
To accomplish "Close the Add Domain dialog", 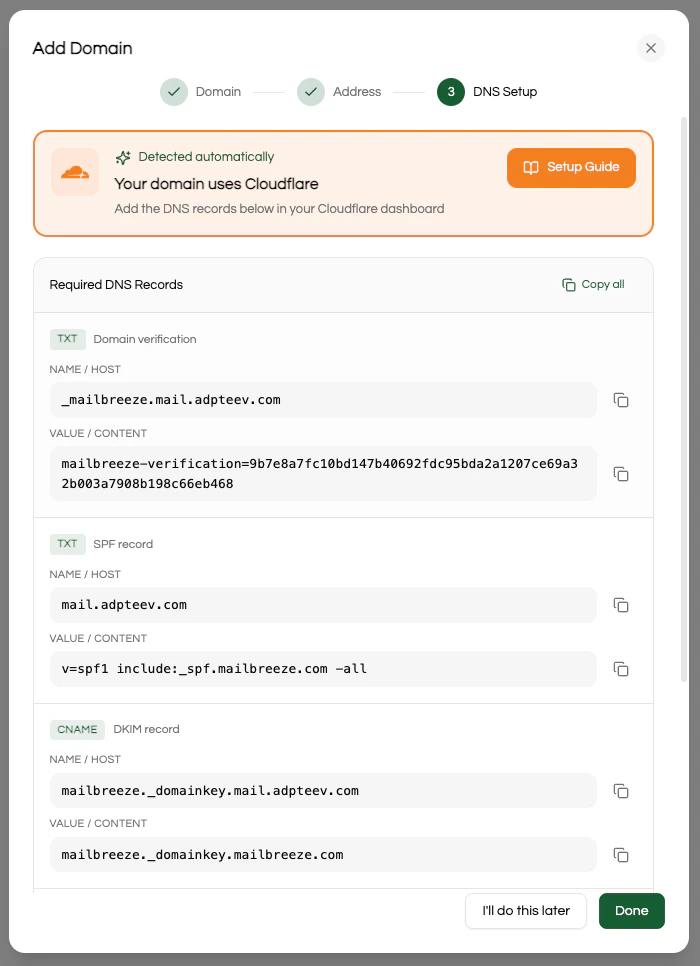I will click(651, 48).
